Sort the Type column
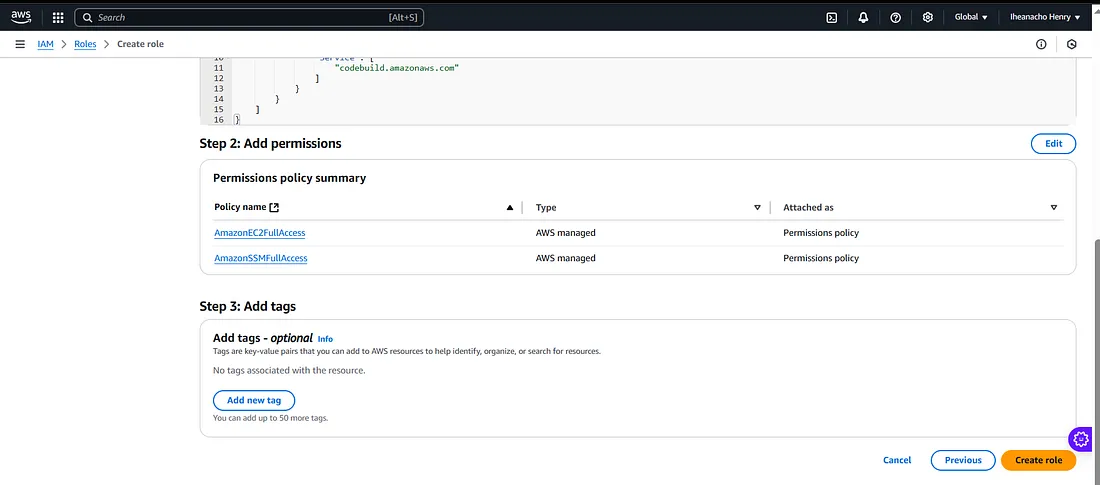The image size is (1100, 485). click(x=757, y=208)
